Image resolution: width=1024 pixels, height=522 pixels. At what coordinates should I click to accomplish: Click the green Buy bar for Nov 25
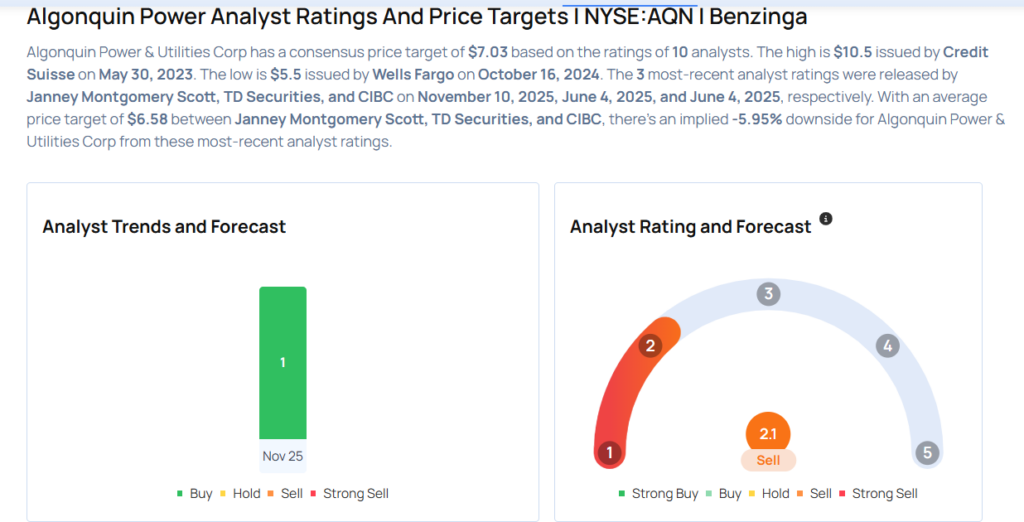click(x=283, y=363)
